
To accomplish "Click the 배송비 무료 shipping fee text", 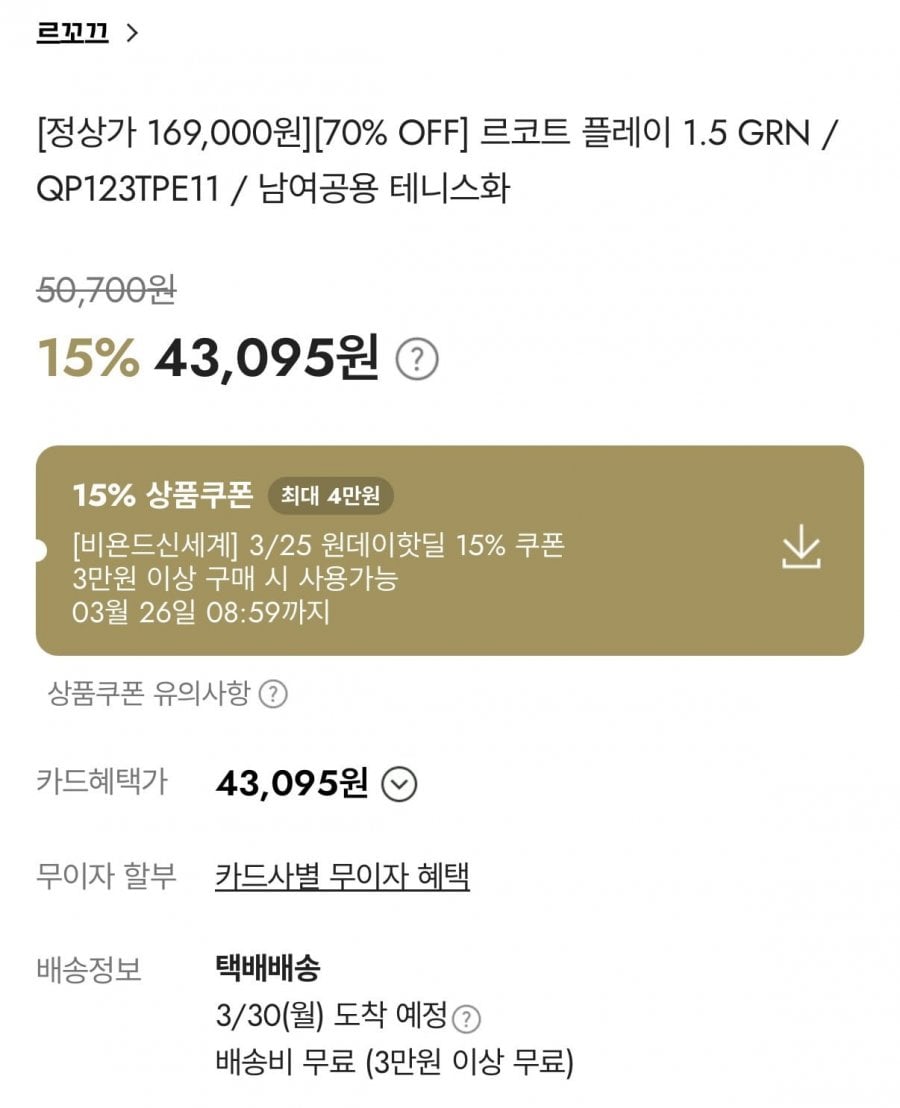I will pyautogui.click(x=394, y=1061).
